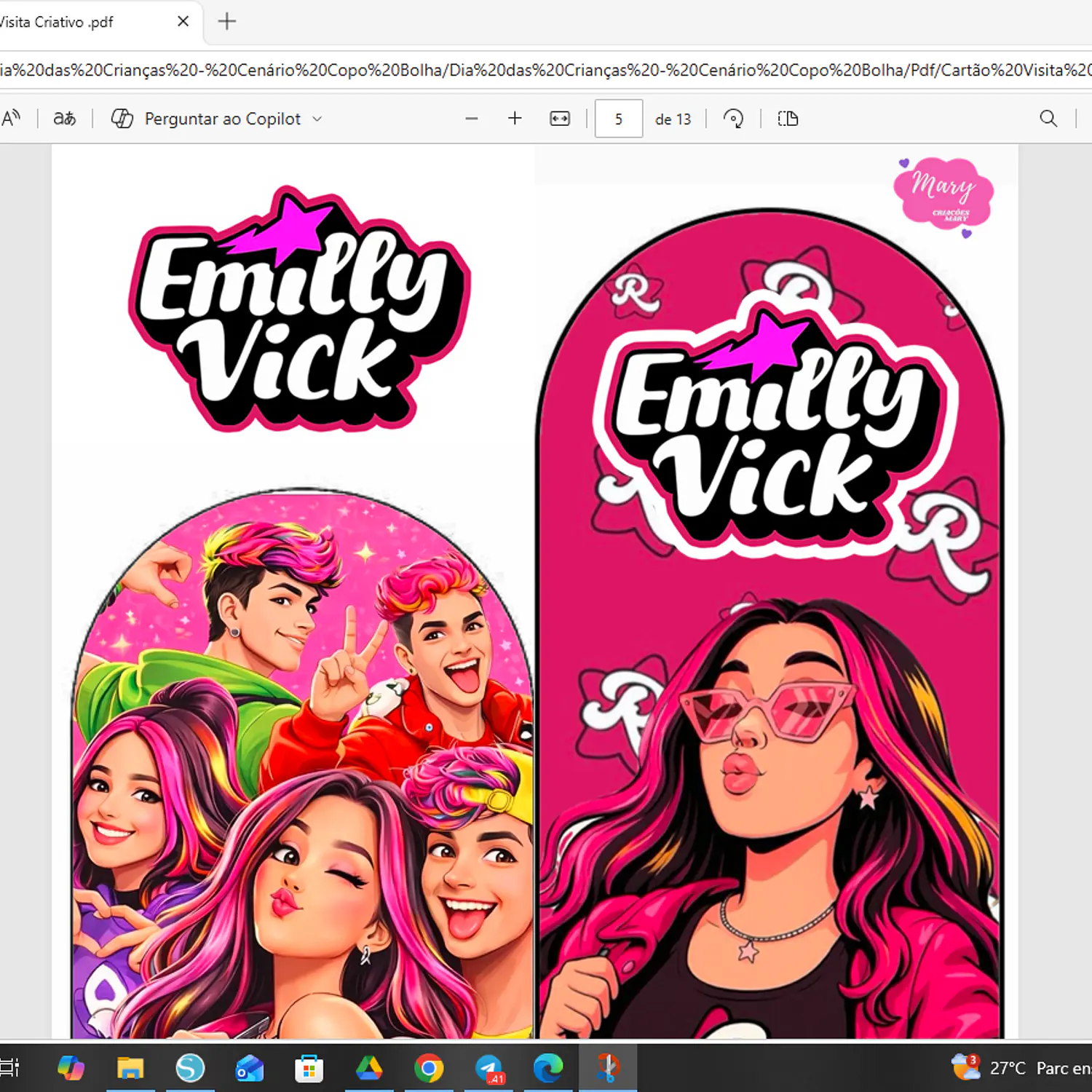Open Google Drive from the taskbar
Viewport: 1092px width, 1092px height.
[369, 1068]
